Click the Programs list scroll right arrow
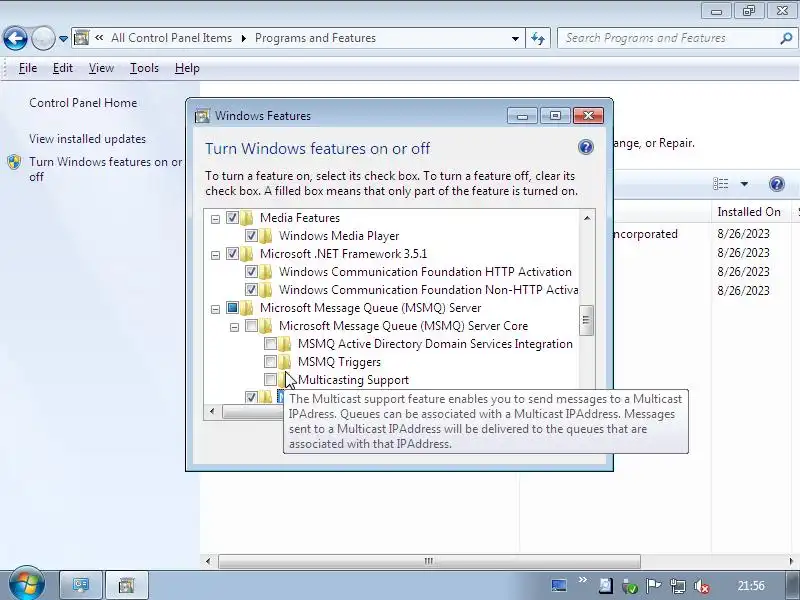 (792, 561)
